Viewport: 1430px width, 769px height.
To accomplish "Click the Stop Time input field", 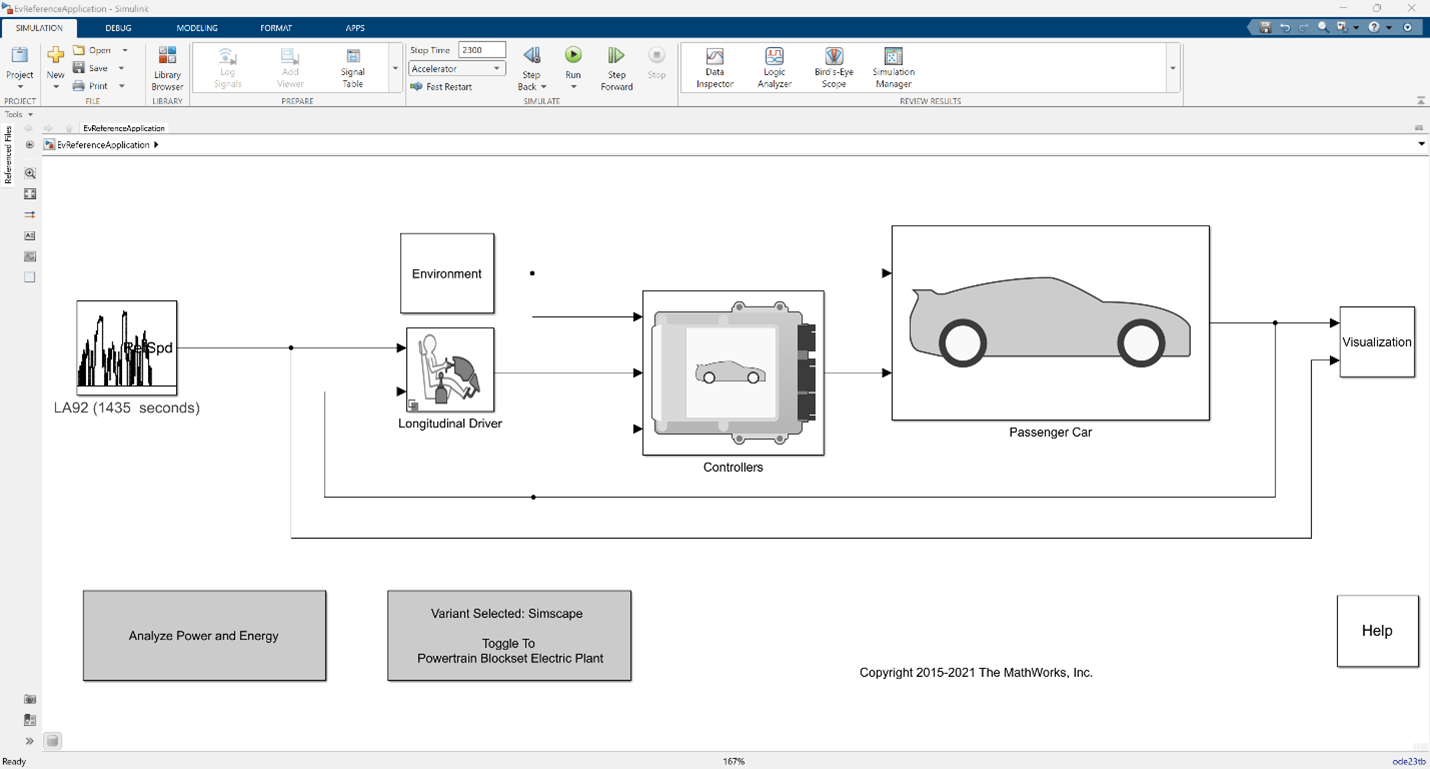I will [482, 50].
